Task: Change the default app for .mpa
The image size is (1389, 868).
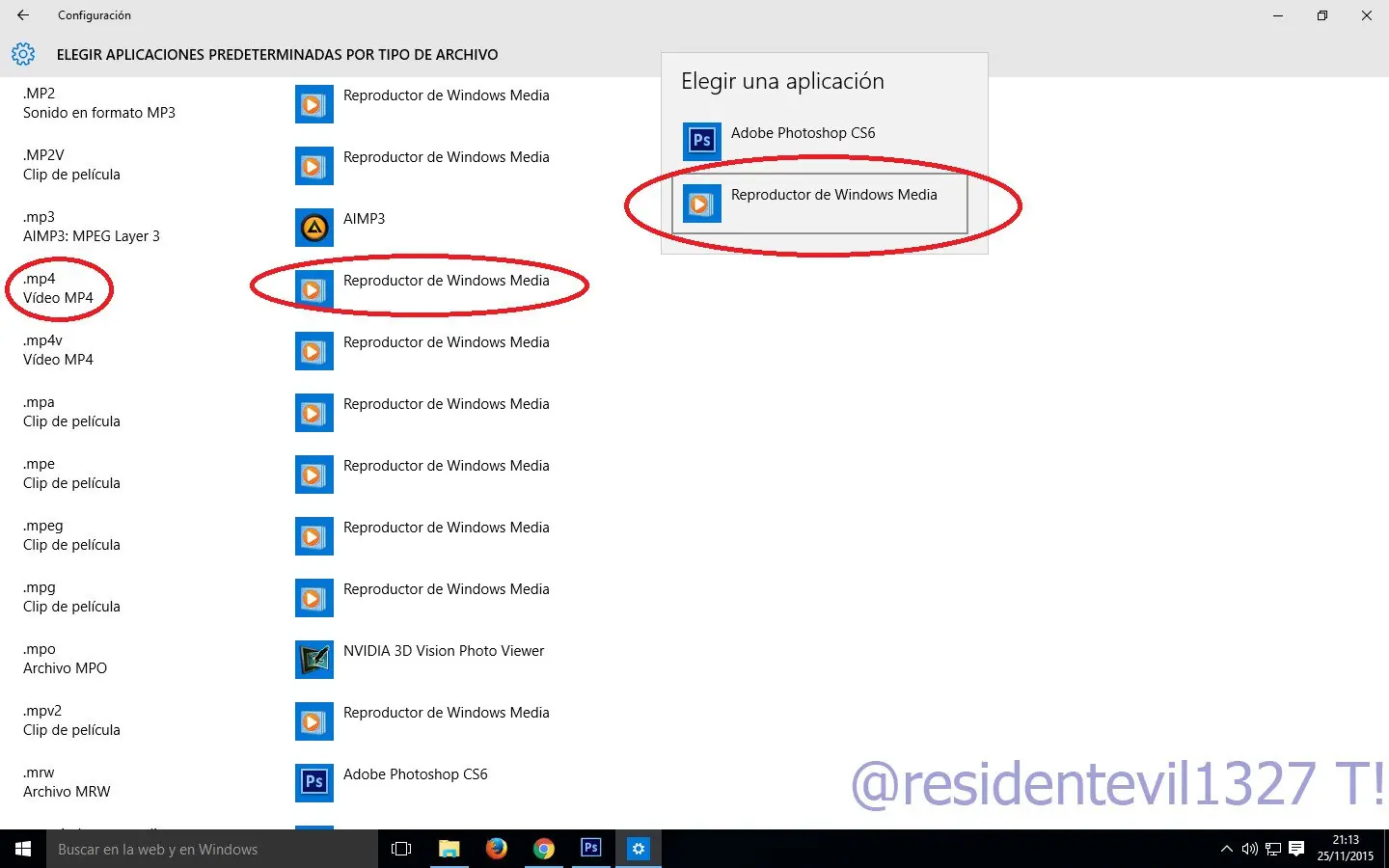Action: click(x=422, y=413)
